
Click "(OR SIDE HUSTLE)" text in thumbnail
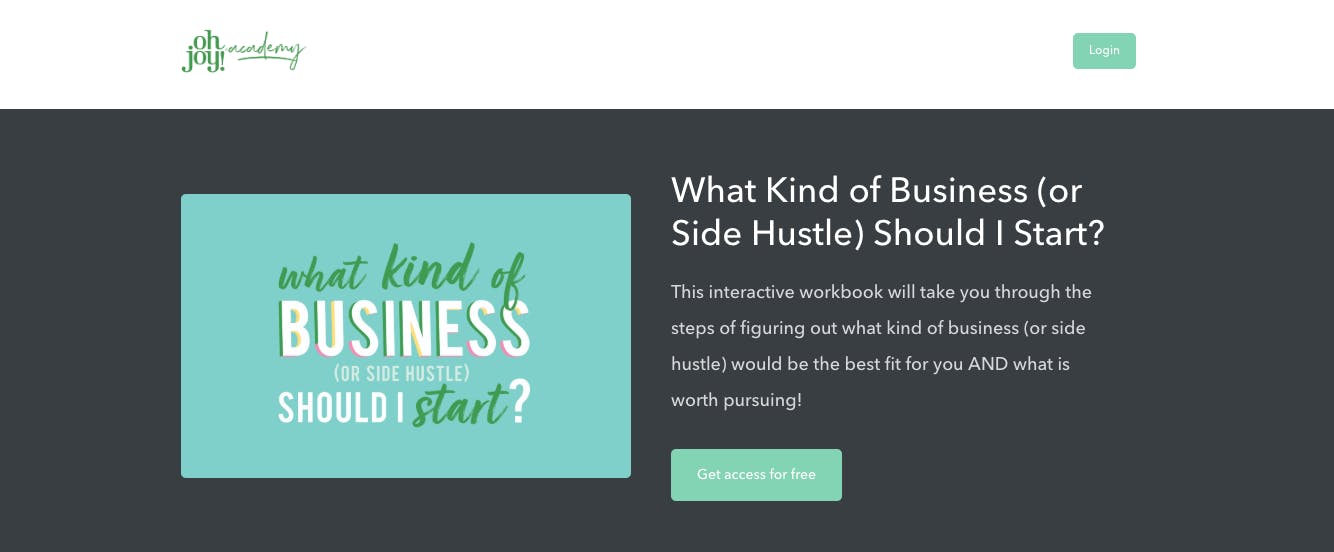click(402, 374)
